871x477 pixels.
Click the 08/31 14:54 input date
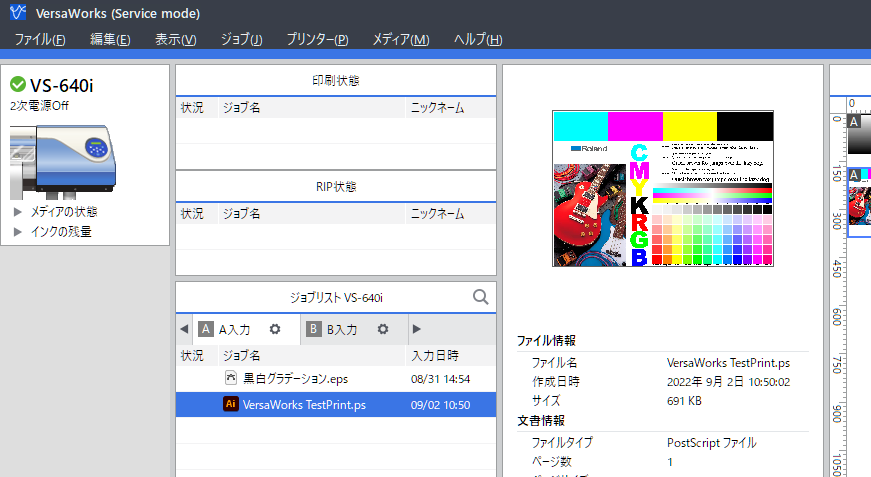[x=440, y=379]
